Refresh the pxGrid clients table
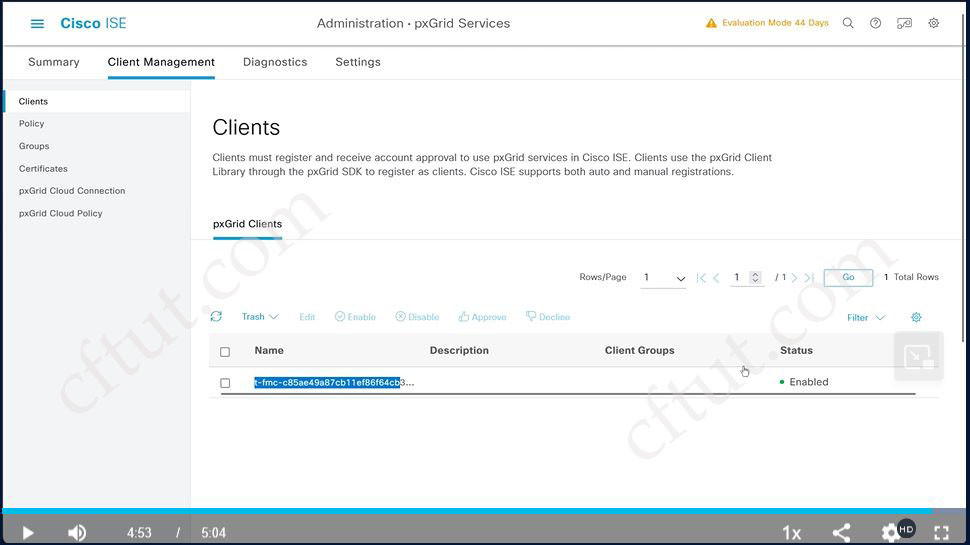Viewport: 970px width, 545px height. (x=216, y=317)
